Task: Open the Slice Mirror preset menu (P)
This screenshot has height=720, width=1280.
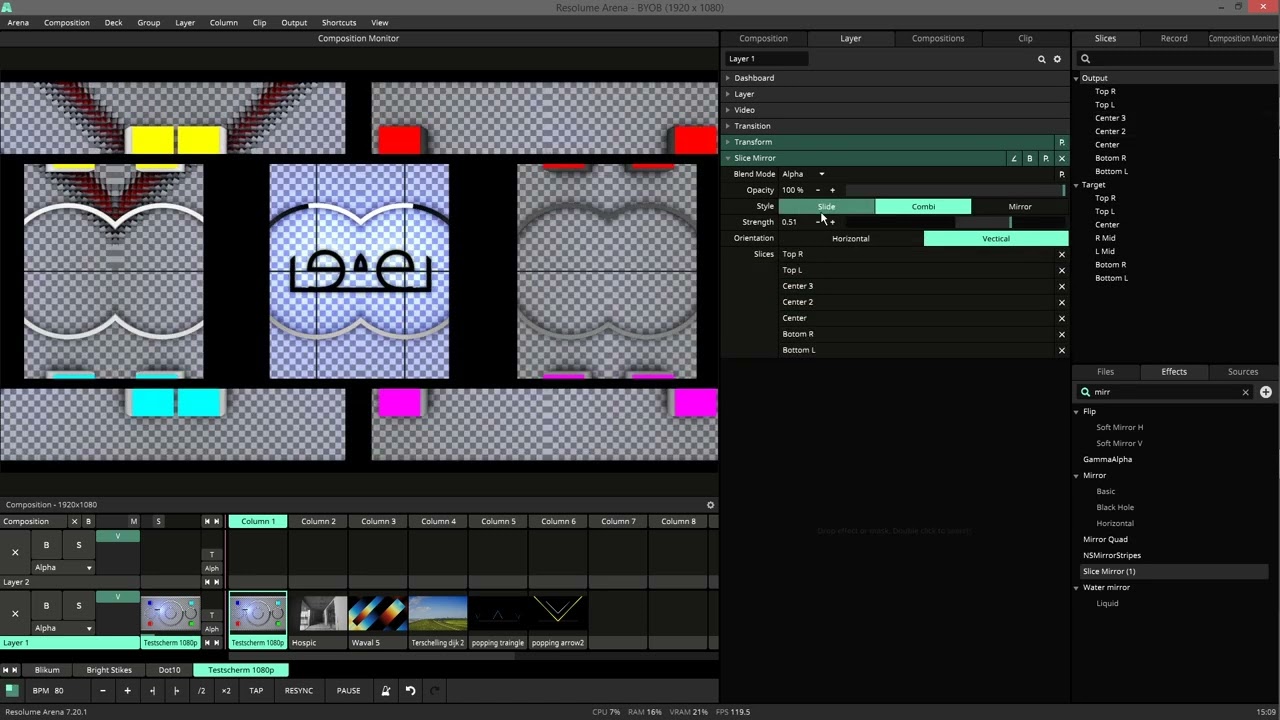Action: pyautogui.click(x=1046, y=158)
